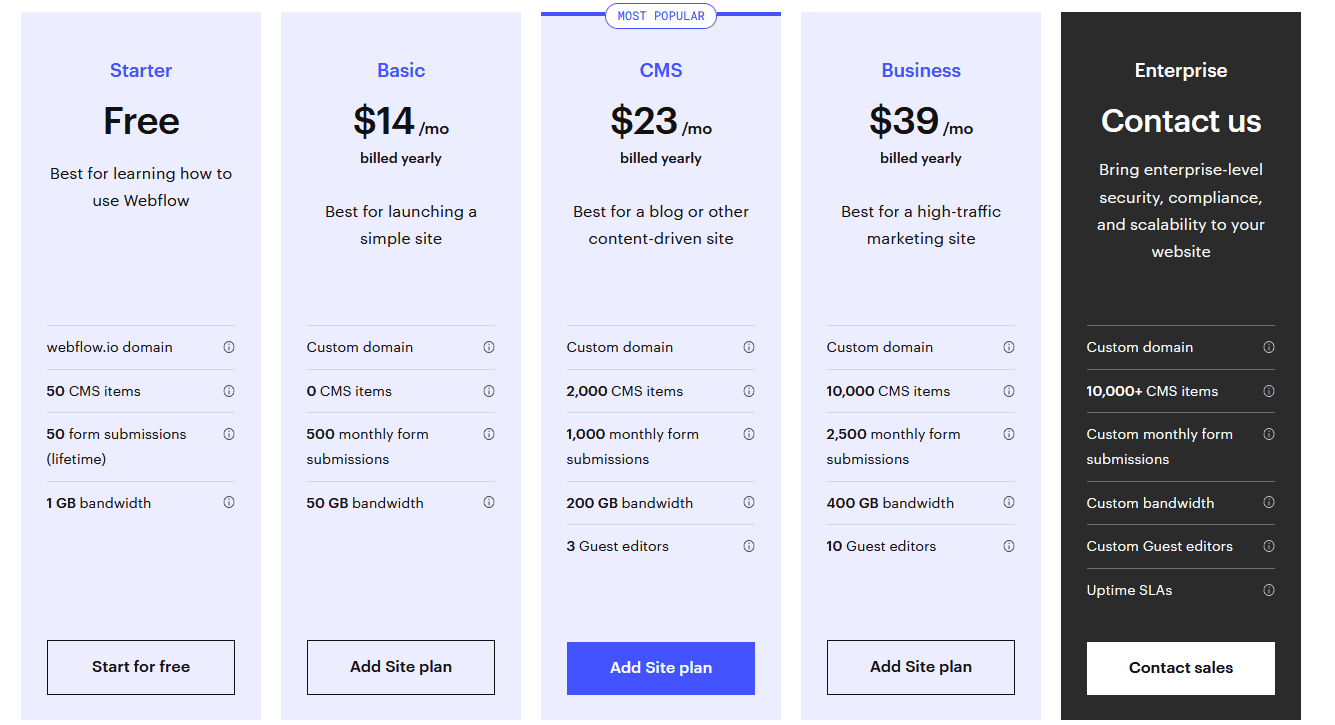Click the Most Popular badge
The width and height of the screenshot is (1335, 725).
click(661, 16)
